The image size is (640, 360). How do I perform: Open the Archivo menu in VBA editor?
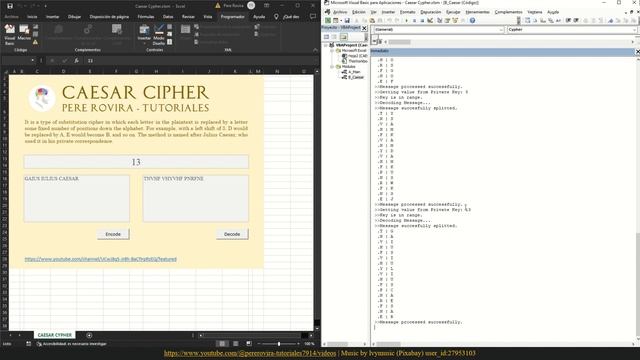coord(340,12)
